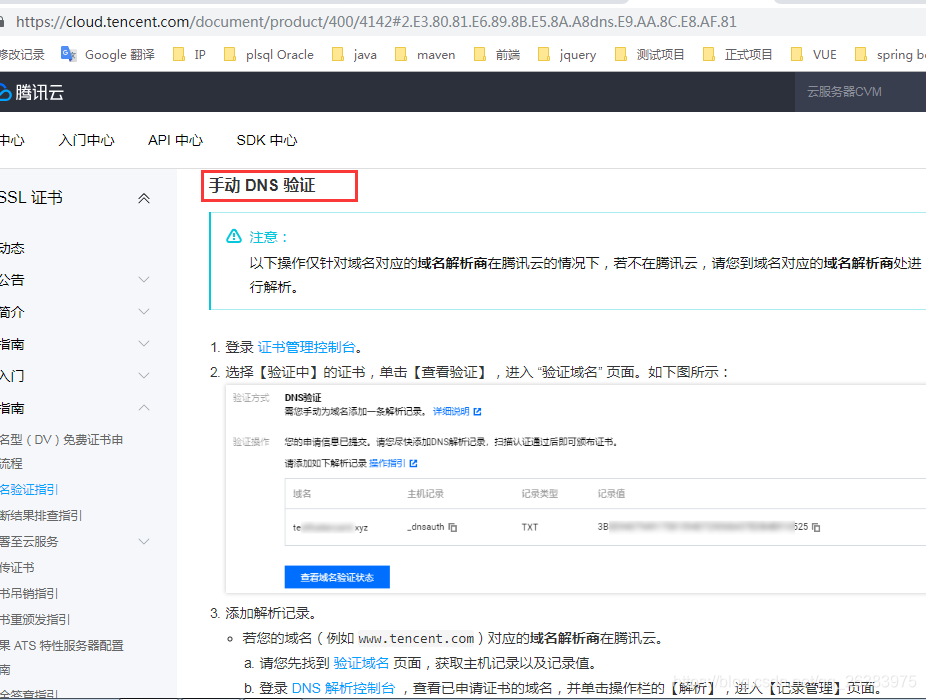Open the 测试项目 bookmark folder icon
This screenshot has width=926, height=700.
[621, 55]
